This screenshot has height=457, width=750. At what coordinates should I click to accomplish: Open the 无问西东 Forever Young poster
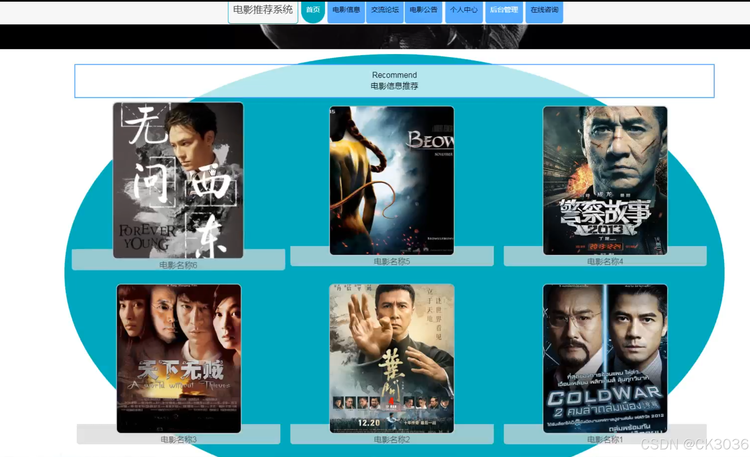178,180
